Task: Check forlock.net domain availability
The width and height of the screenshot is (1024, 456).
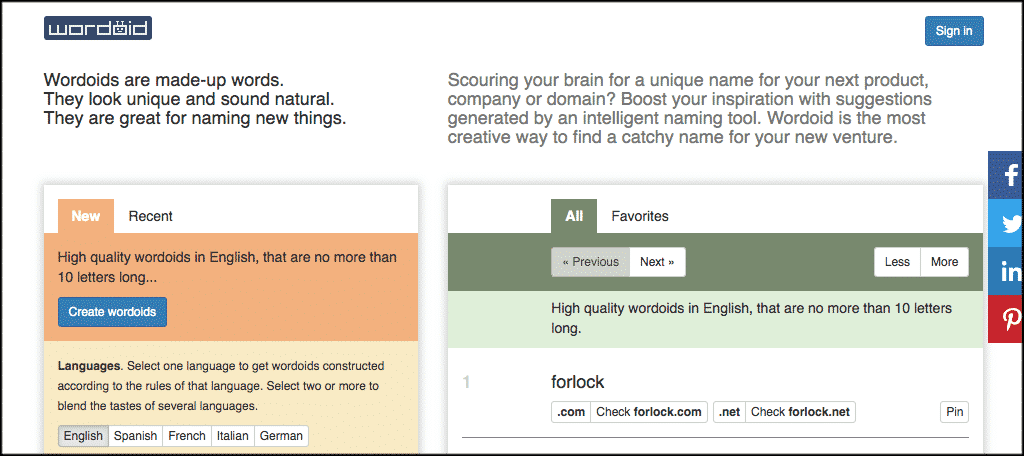Action: pos(801,412)
